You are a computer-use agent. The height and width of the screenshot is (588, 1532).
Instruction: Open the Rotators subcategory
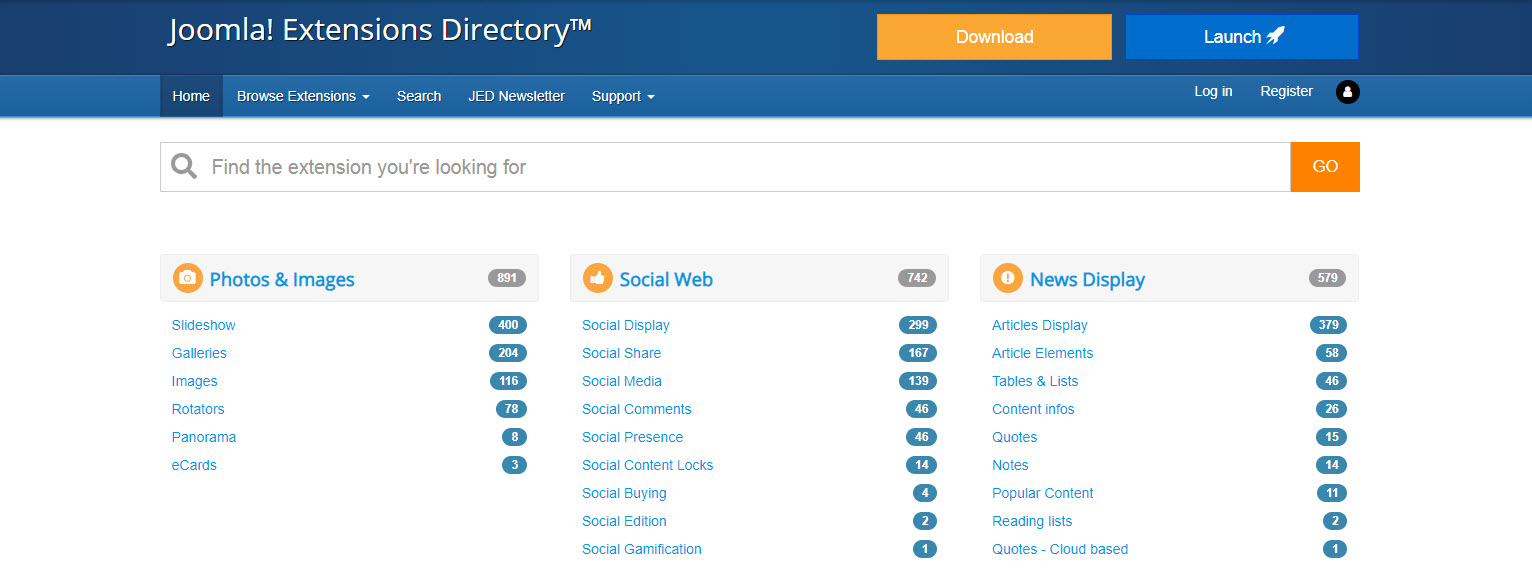198,409
